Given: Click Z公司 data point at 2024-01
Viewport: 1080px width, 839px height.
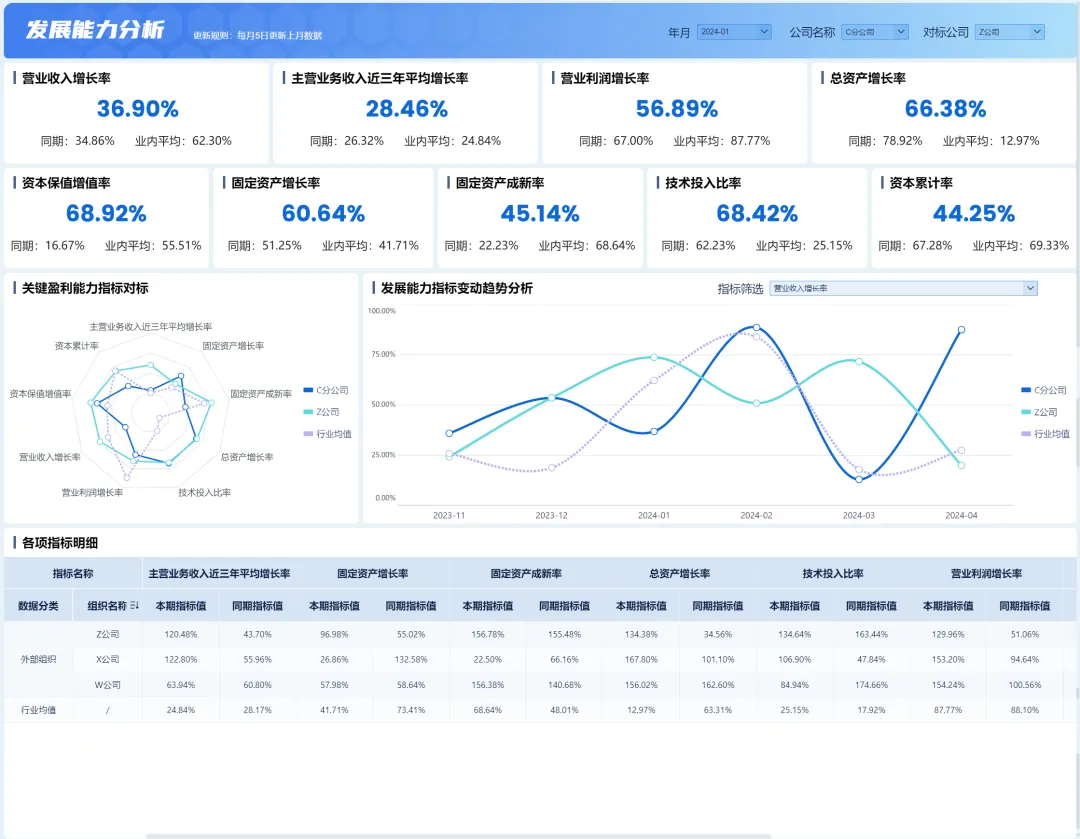Looking at the screenshot, I should point(654,357).
